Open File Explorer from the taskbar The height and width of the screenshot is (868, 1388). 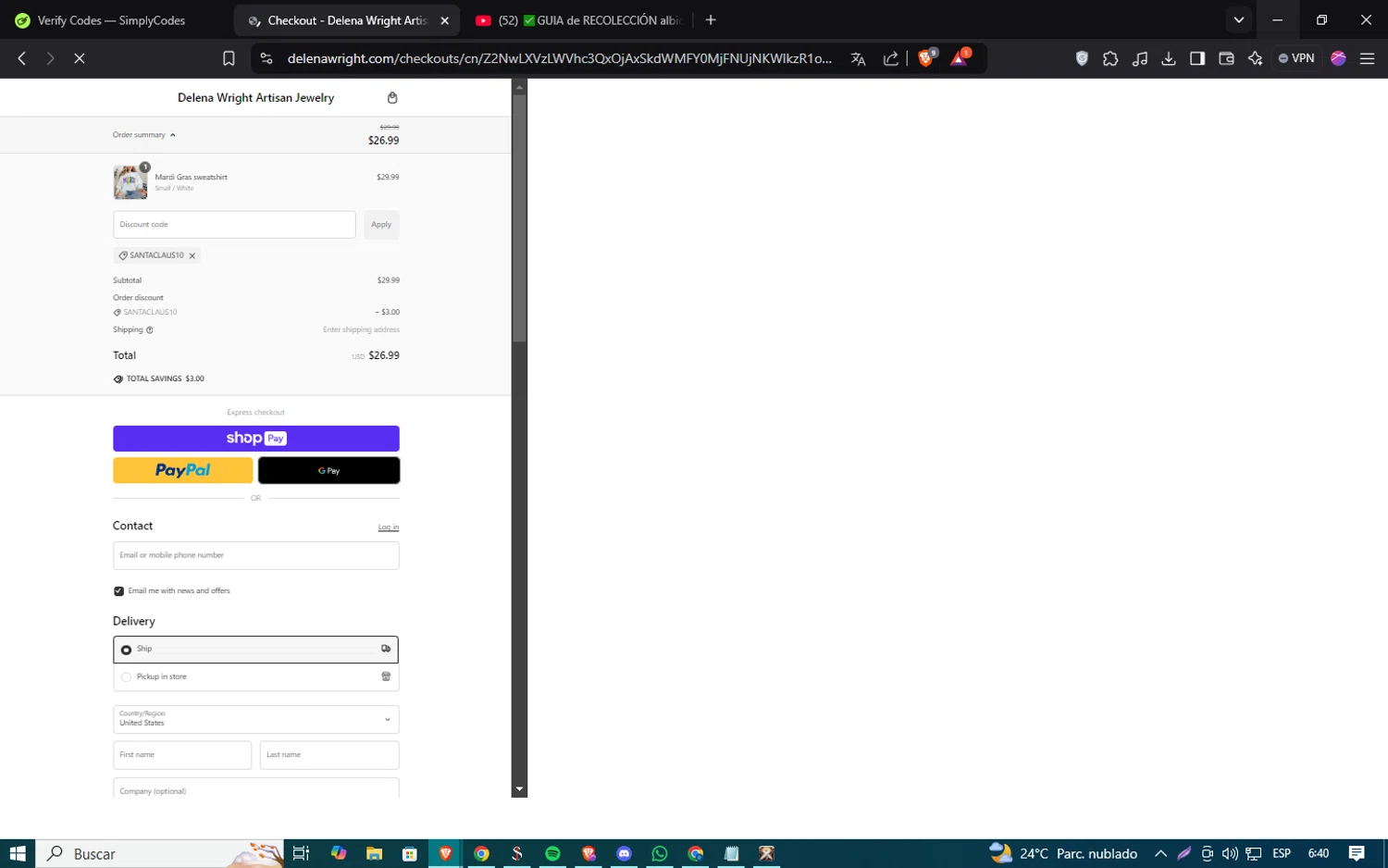[374, 853]
